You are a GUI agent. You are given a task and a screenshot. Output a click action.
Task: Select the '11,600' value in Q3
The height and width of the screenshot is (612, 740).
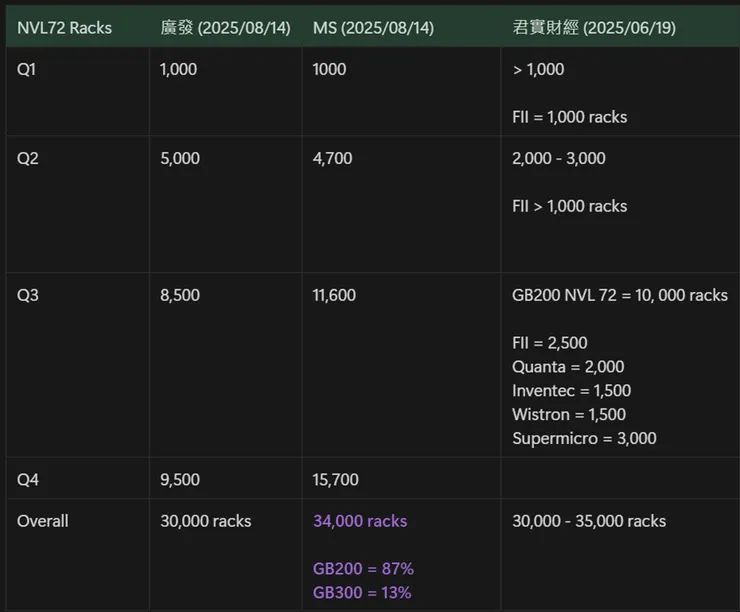(334, 295)
